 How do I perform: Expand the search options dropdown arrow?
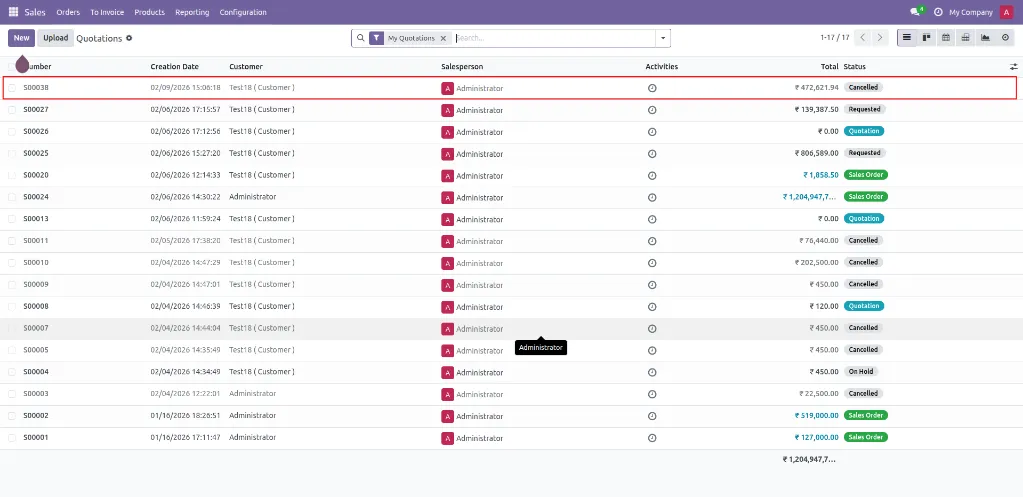click(x=662, y=38)
